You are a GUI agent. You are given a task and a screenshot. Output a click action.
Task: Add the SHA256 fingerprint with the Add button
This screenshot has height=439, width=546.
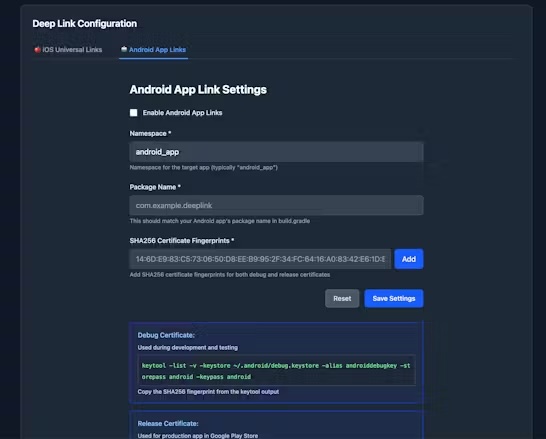click(x=409, y=259)
